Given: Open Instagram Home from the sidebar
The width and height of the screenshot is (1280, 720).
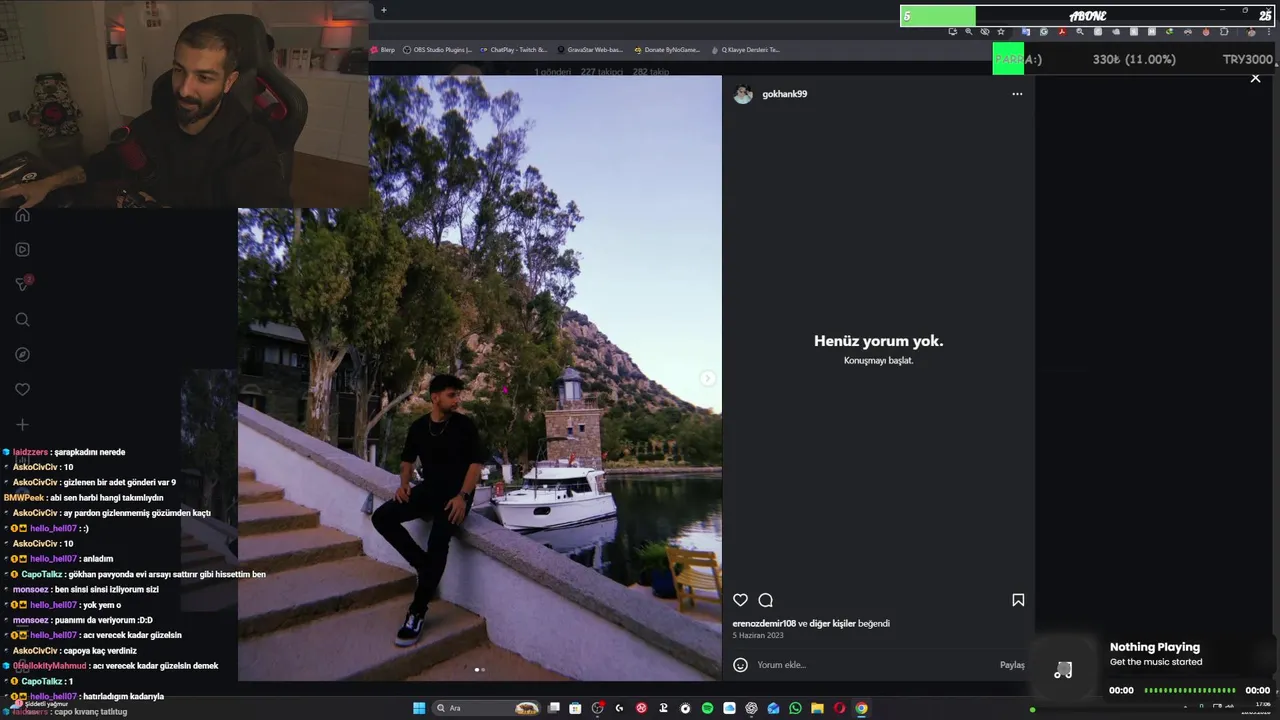Looking at the screenshot, I should pyautogui.click(x=22, y=215).
